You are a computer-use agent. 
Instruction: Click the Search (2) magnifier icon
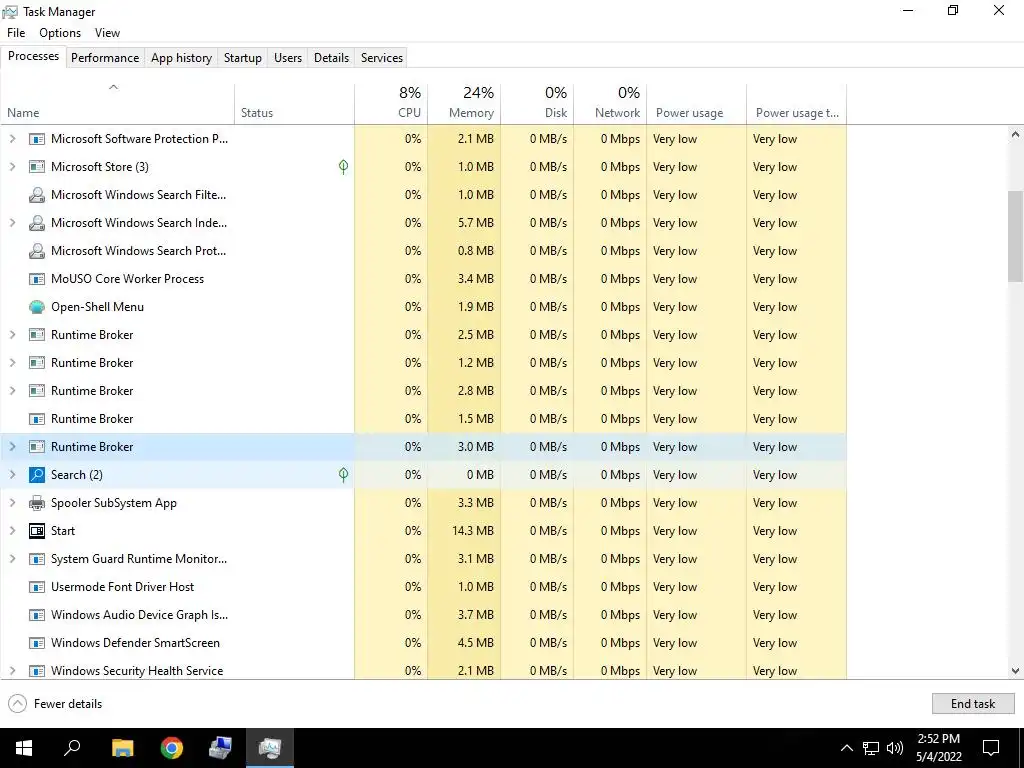point(37,475)
